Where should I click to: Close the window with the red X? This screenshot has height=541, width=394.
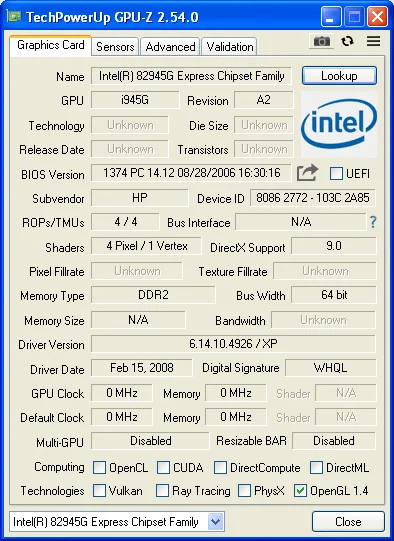377,17
